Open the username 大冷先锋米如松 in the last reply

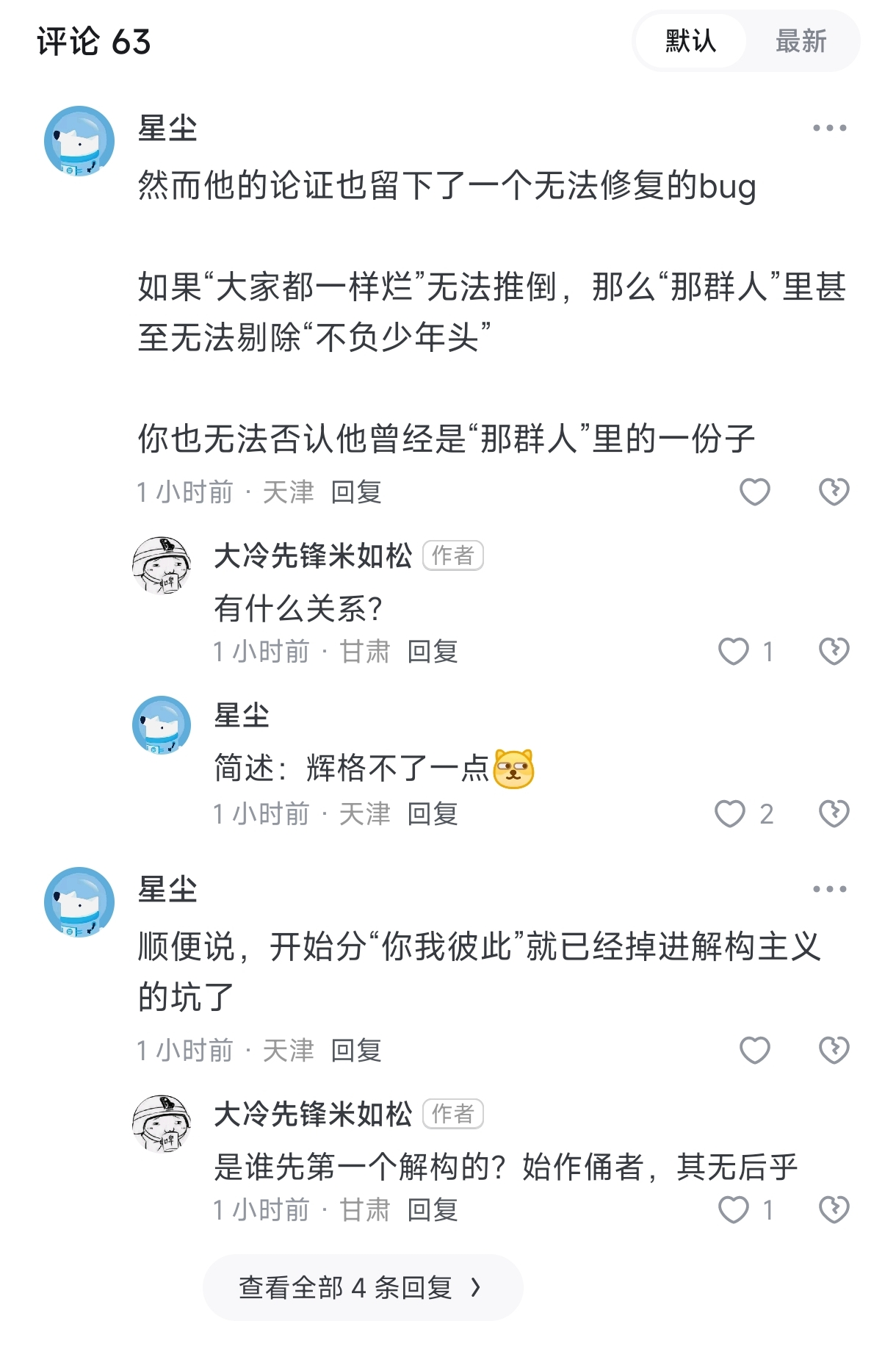[313, 1115]
